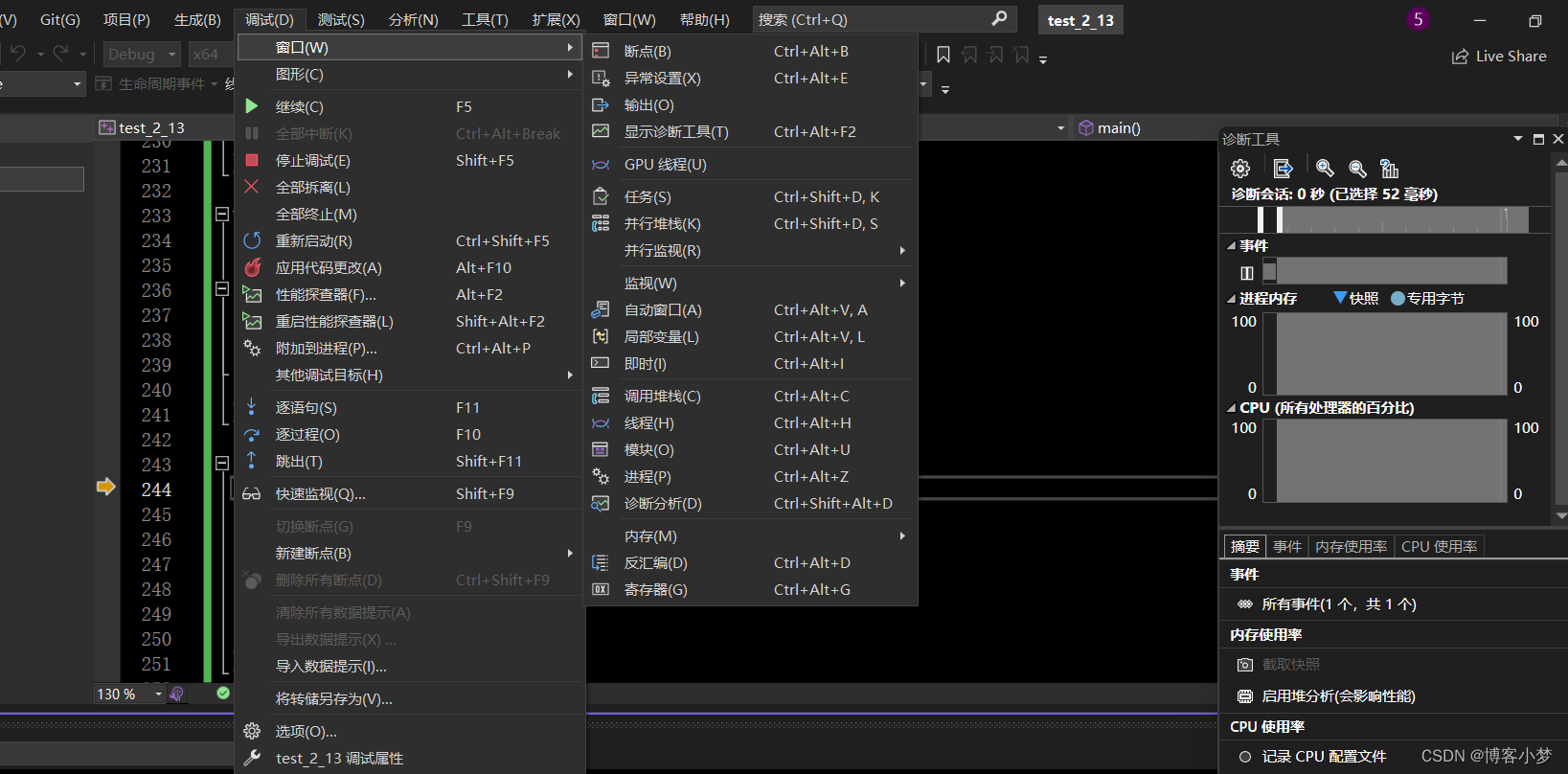Expand the 内存(M) submenu
The width and height of the screenshot is (1568, 774).
751,536
